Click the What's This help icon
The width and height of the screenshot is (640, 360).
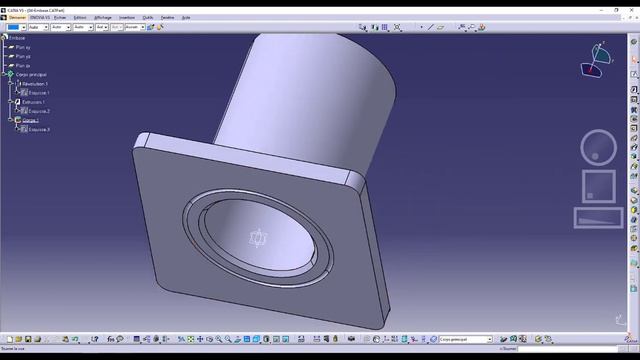(95, 339)
